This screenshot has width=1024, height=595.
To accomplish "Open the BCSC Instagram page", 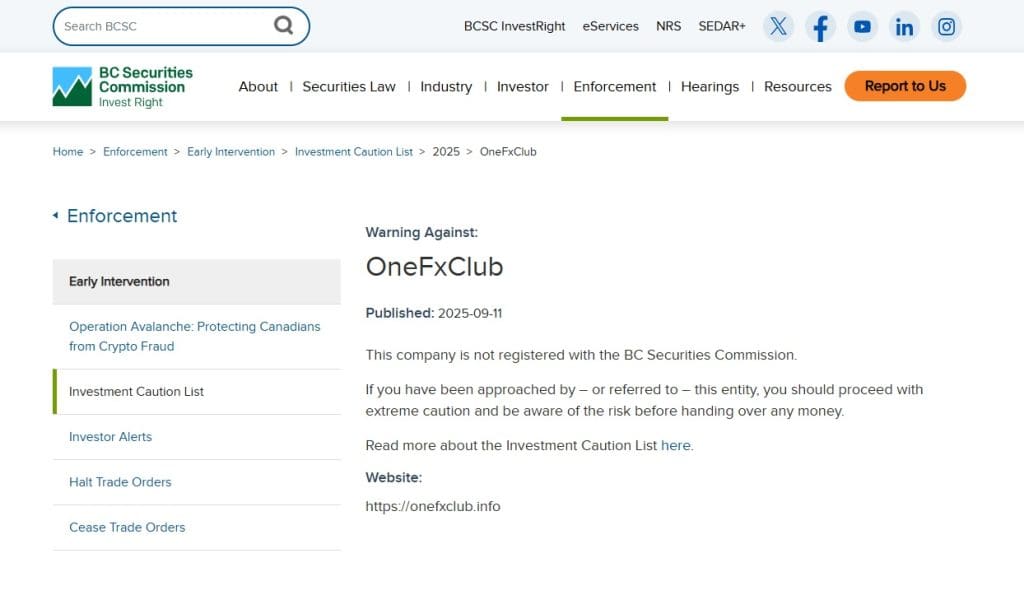I will tap(946, 27).
